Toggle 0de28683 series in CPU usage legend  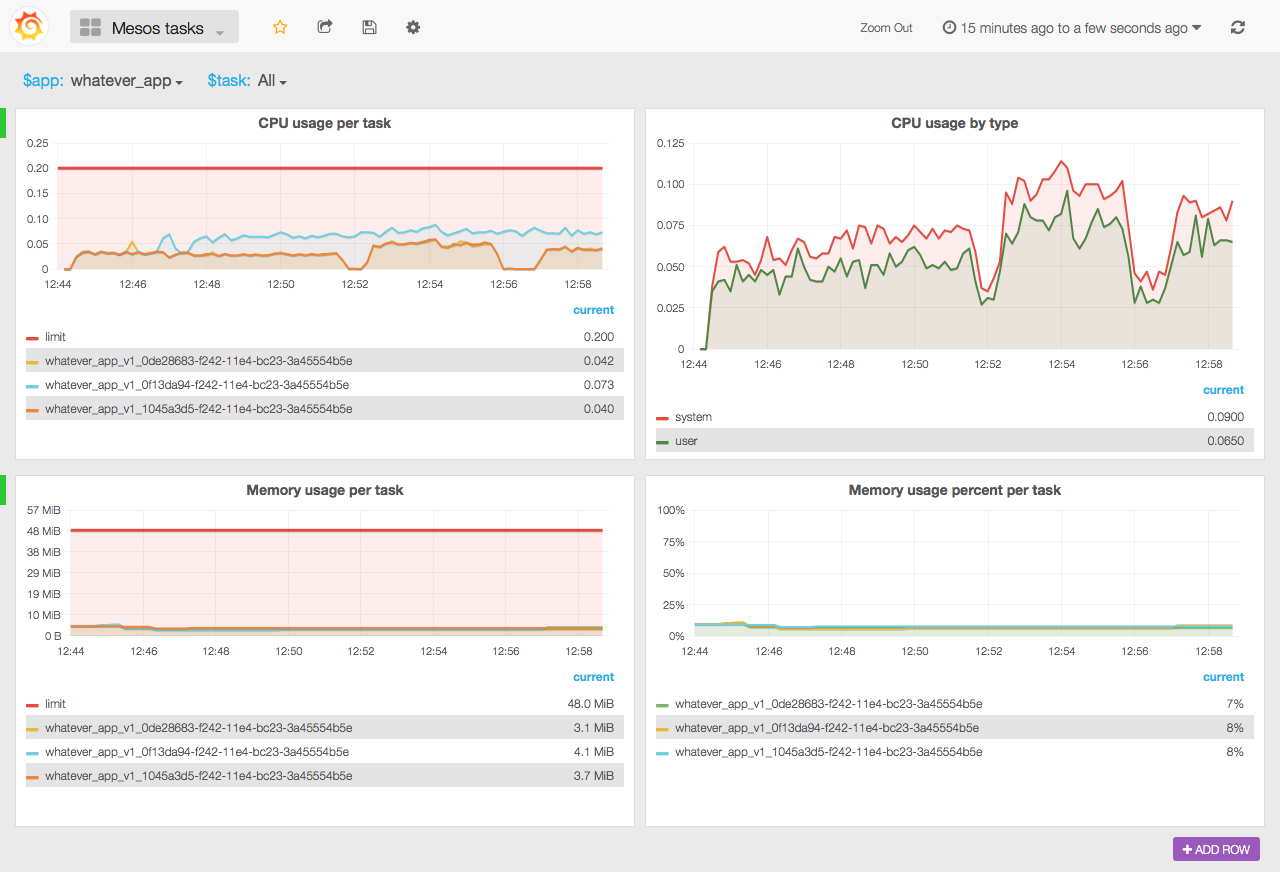pos(198,361)
